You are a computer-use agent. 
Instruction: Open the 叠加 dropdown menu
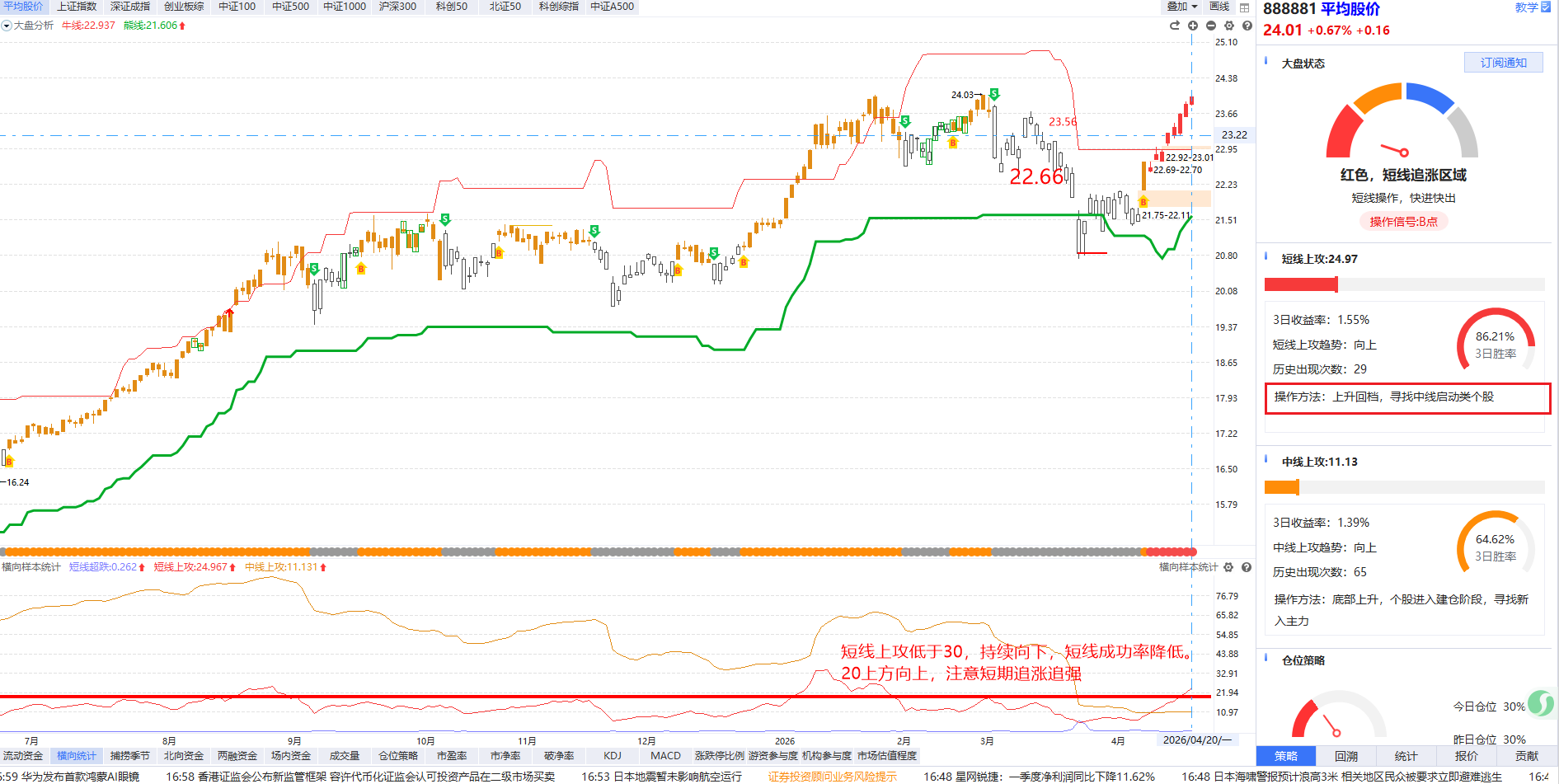pyautogui.click(x=1181, y=7)
